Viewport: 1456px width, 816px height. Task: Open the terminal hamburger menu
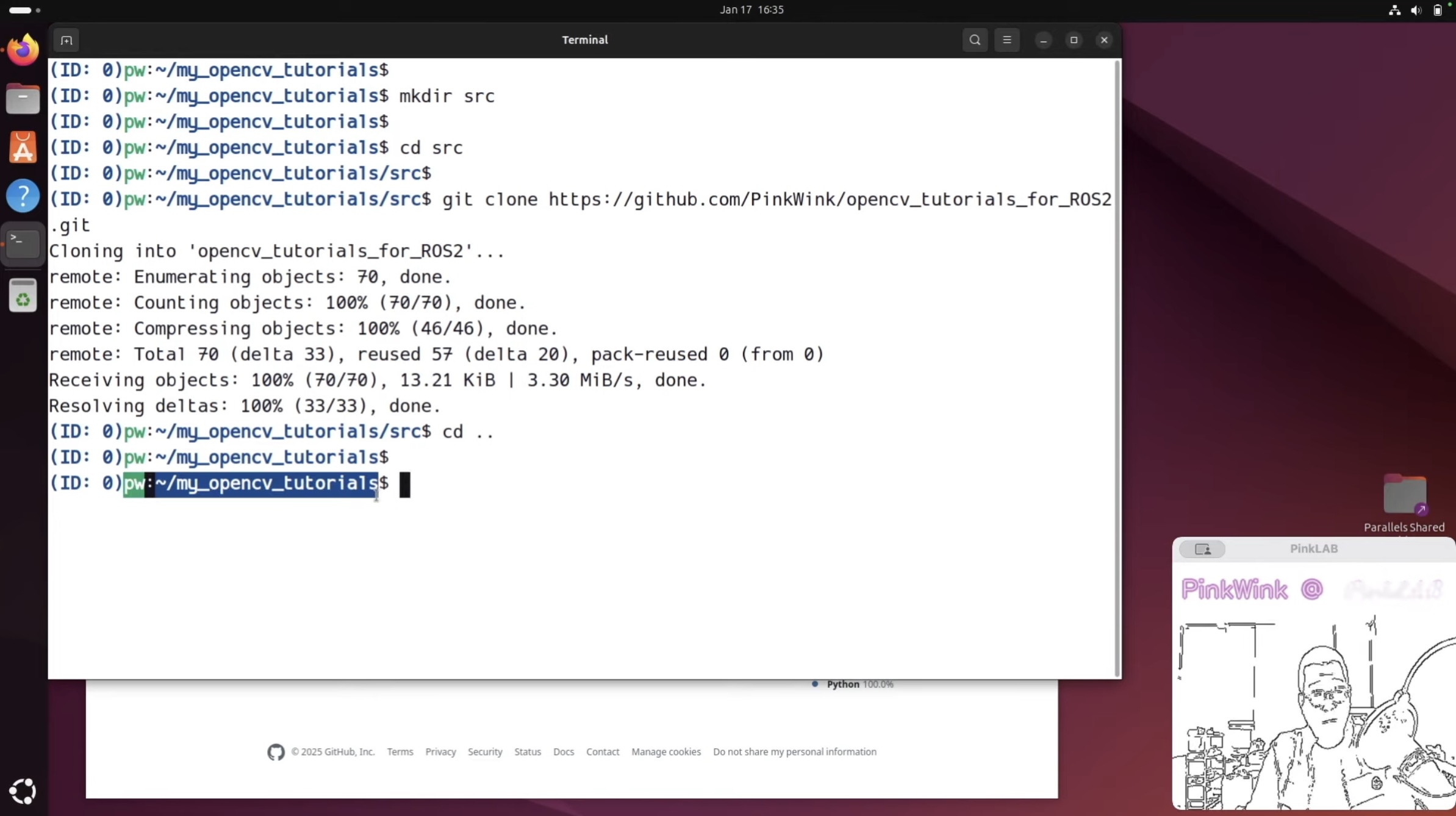pyautogui.click(x=1007, y=40)
